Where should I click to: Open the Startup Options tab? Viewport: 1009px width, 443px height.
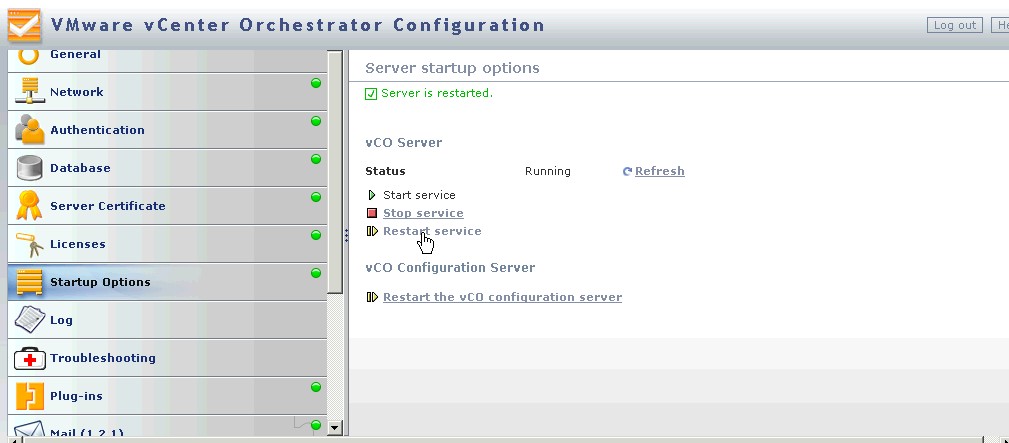[x=100, y=282]
